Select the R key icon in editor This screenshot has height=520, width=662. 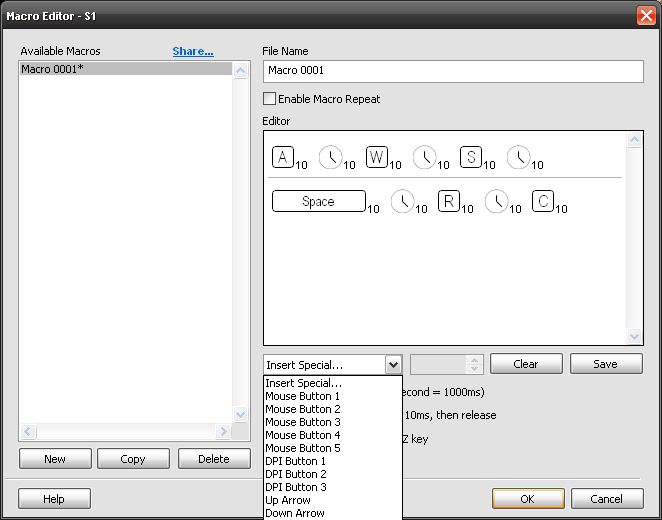coord(449,201)
